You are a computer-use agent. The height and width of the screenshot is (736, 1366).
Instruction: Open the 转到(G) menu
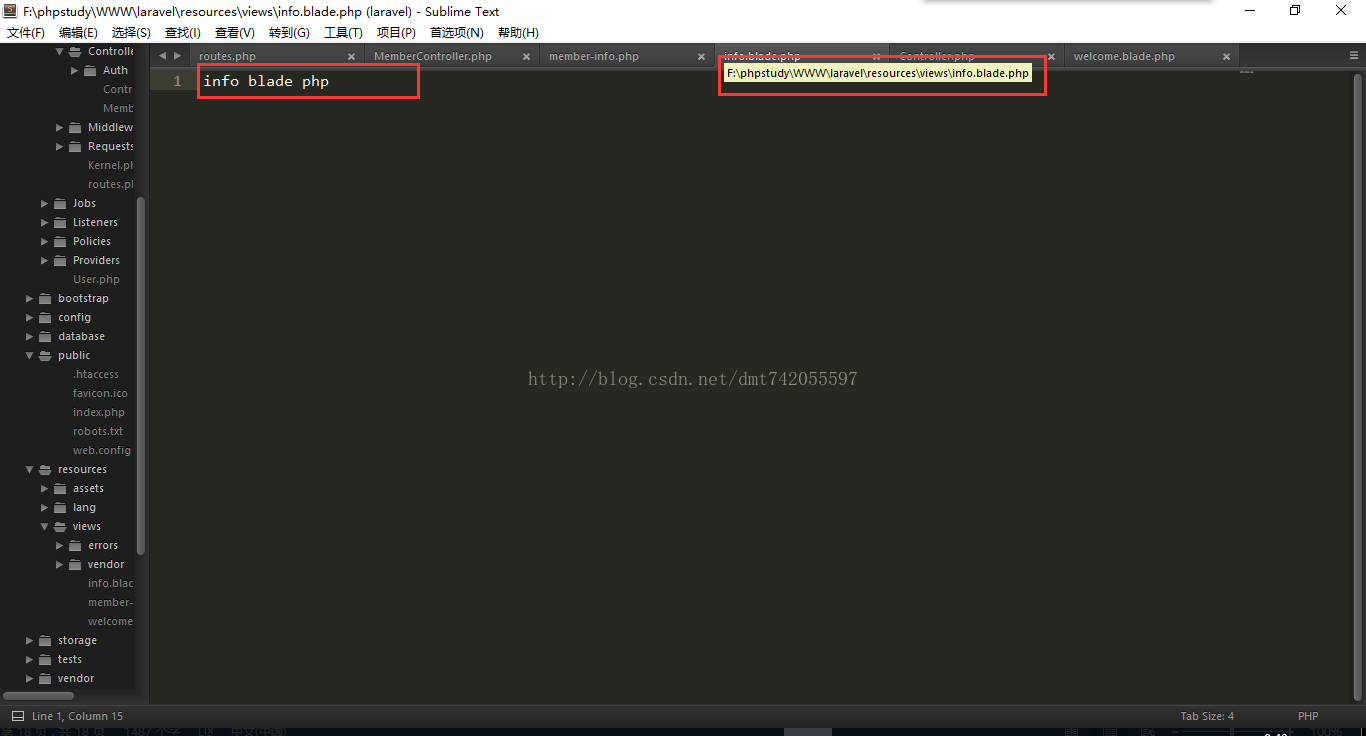289,33
